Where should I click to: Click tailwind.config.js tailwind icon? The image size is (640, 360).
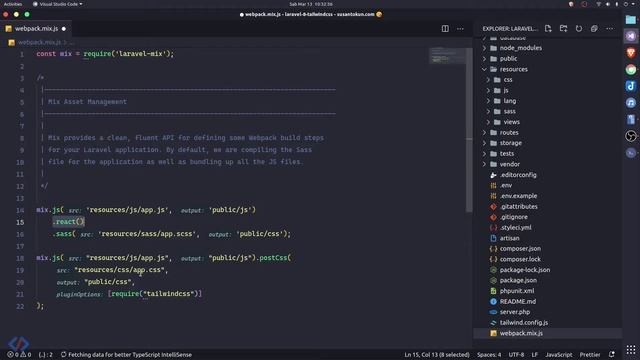pyautogui.click(x=493, y=322)
